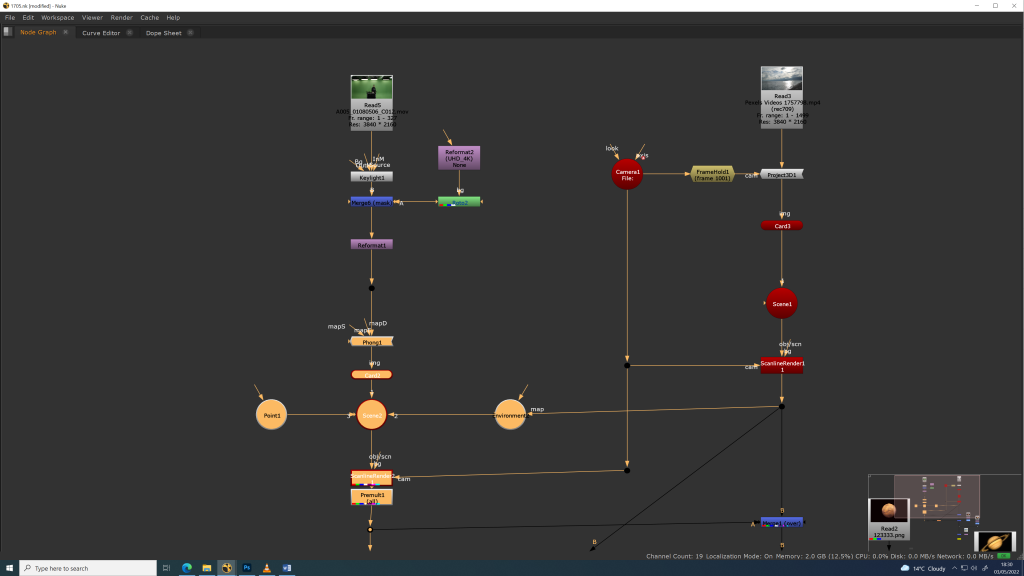The width and height of the screenshot is (1024, 576).
Task: Select the Read5 green screen node thumbnail
Action: [x=372, y=88]
